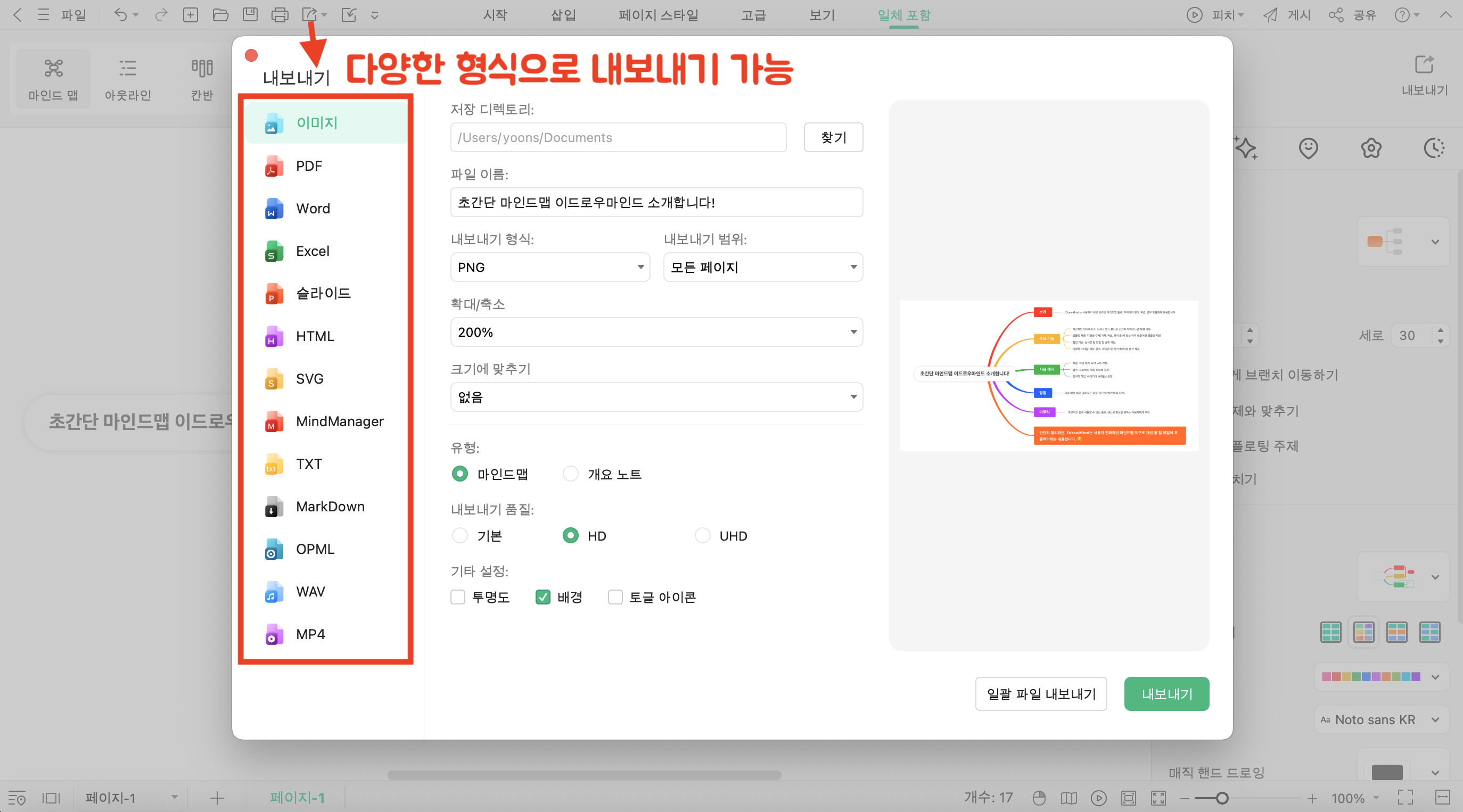Screen dimensions: 1463x812
Task: Open the AI sparkle panel icon
Action: pos(1246,148)
